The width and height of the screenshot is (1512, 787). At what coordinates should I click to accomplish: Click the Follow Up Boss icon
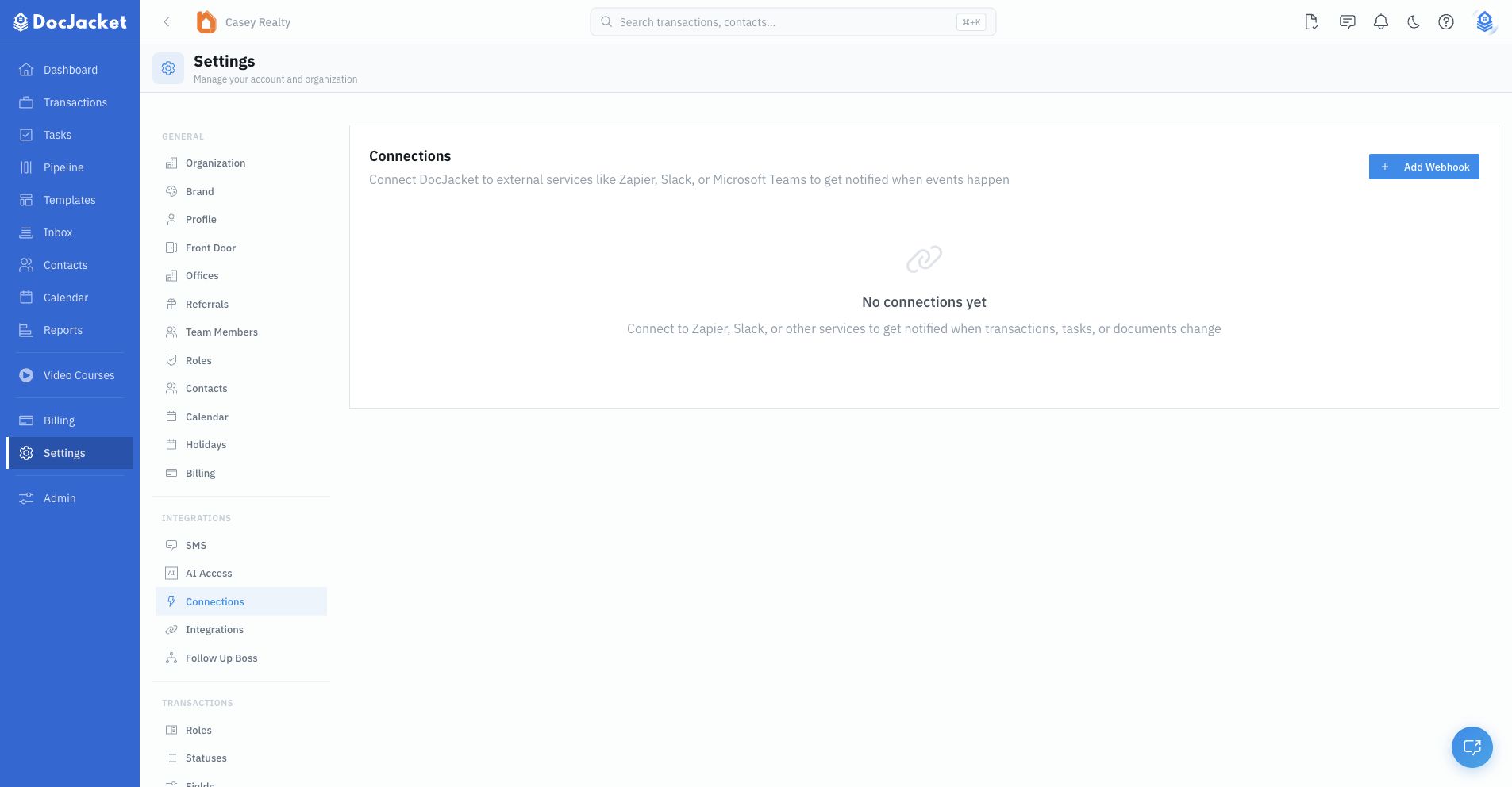[171, 658]
